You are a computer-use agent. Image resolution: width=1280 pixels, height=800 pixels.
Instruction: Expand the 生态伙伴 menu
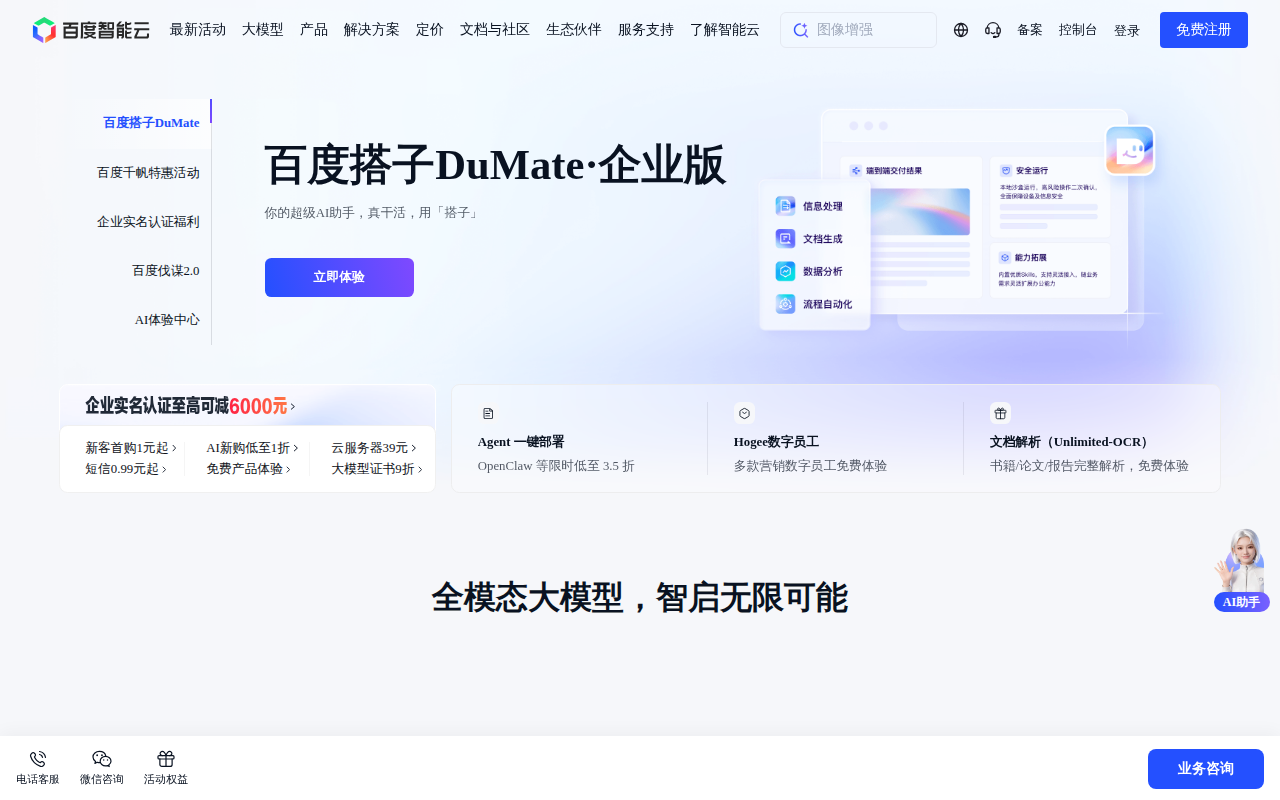[574, 30]
